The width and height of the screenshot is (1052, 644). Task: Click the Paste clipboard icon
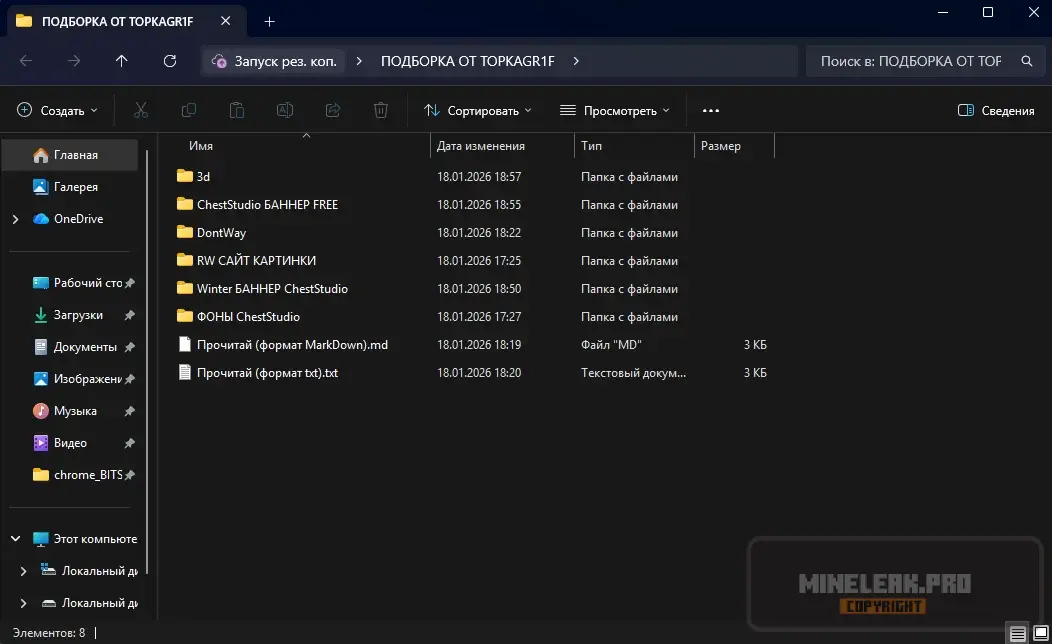click(237, 110)
